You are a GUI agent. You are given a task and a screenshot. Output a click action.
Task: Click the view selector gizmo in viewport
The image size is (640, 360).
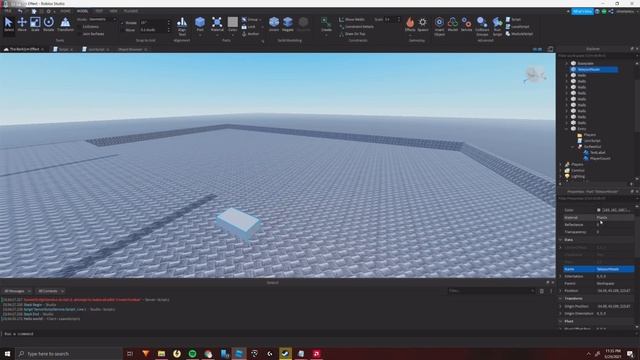(x=535, y=75)
